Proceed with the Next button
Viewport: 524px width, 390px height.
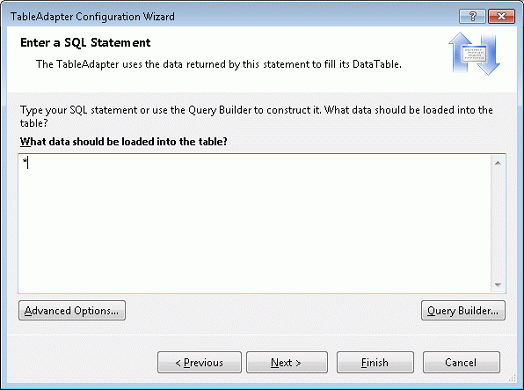pos(287,362)
